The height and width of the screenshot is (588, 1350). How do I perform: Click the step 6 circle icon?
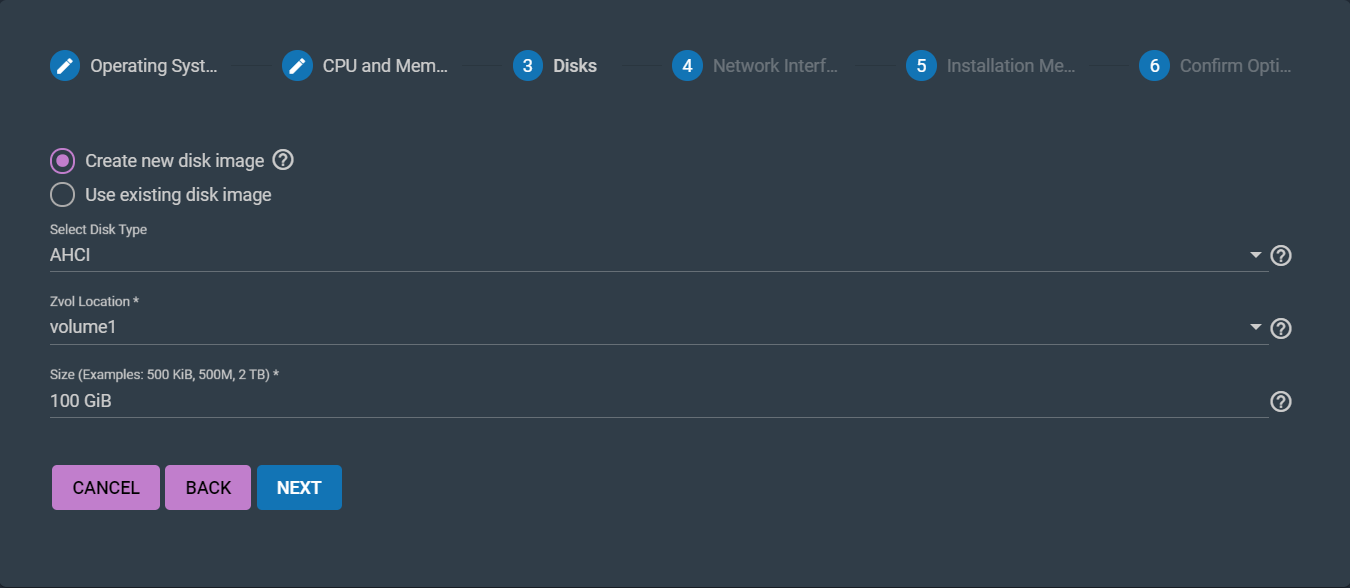point(1154,66)
